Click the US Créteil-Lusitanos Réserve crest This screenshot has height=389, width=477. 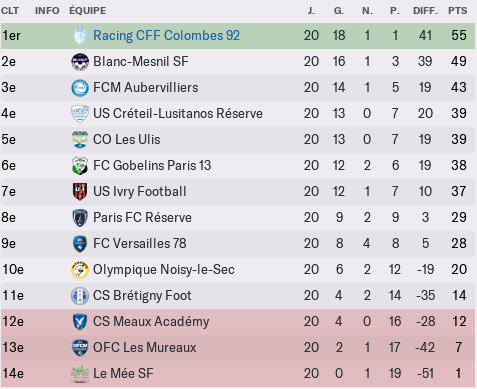coord(80,114)
